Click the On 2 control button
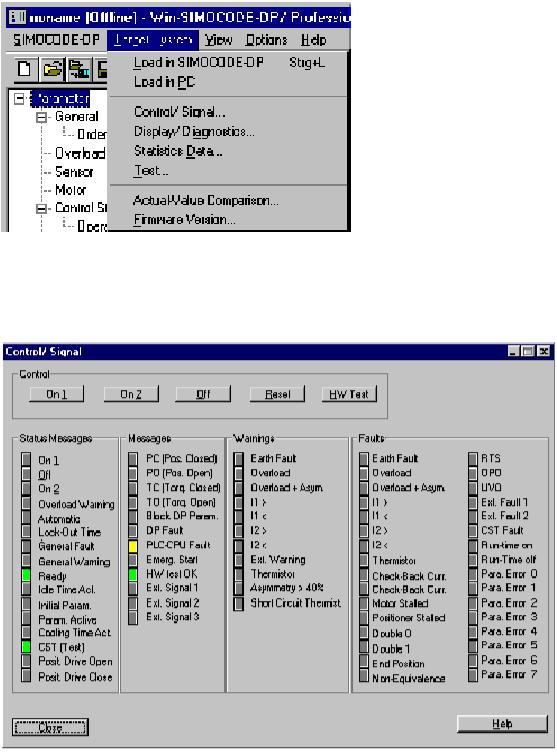Image resolution: width=557 pixels, height=752 pixels. pyautogui.click(x=131, y=394)
